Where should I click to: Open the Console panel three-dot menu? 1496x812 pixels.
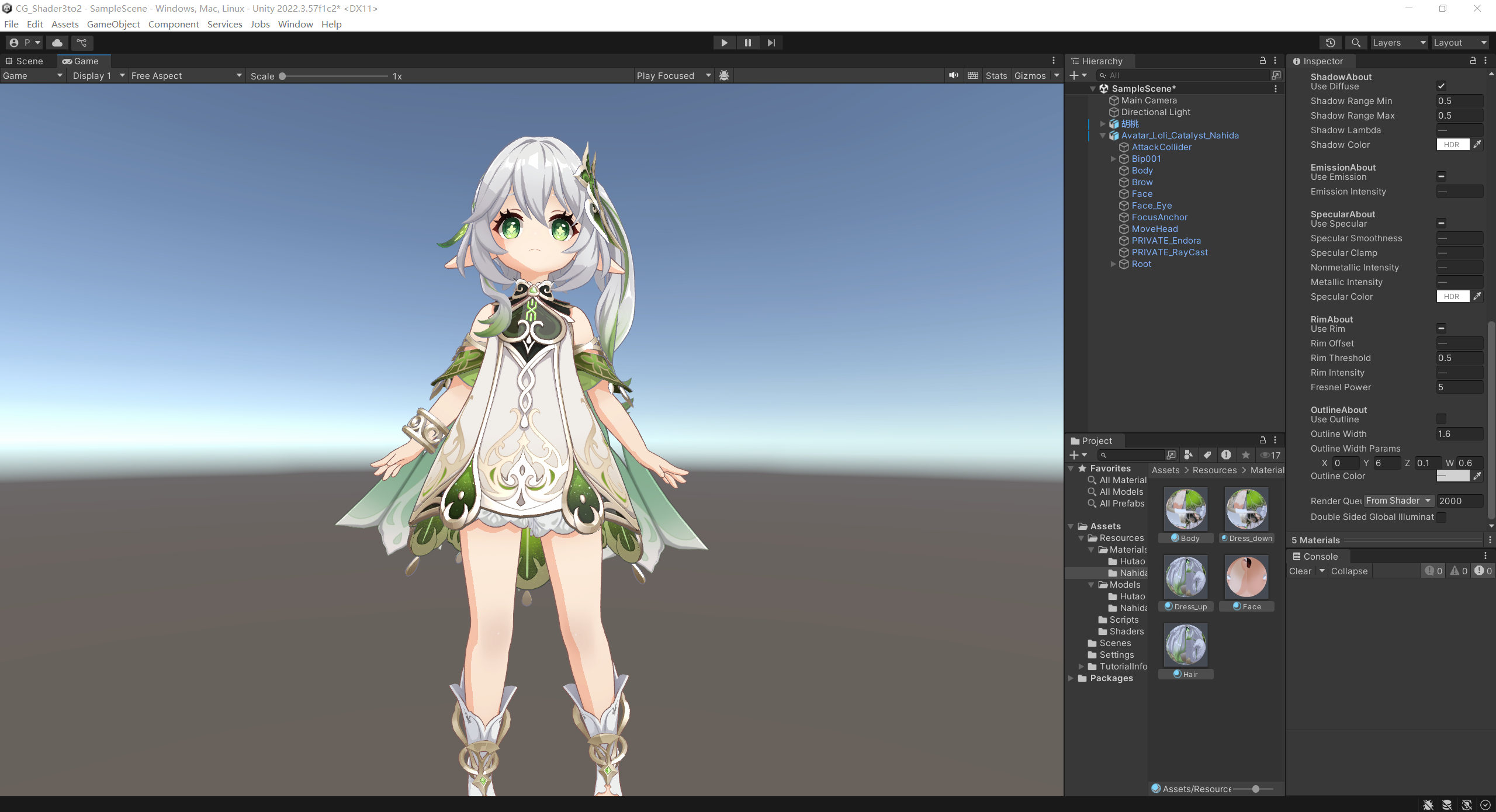click(x=1485, y=556)
